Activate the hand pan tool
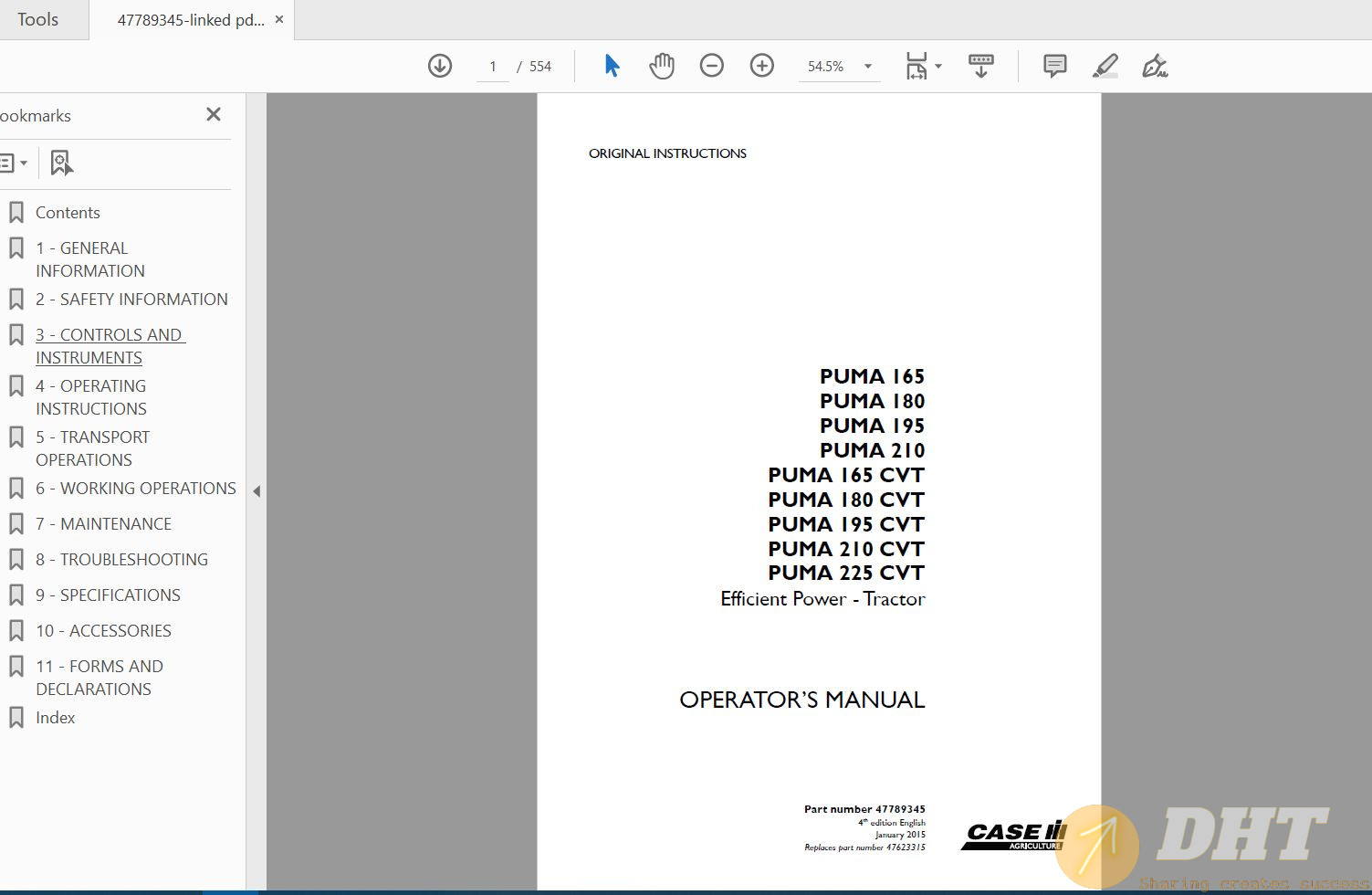 [662, 66]
